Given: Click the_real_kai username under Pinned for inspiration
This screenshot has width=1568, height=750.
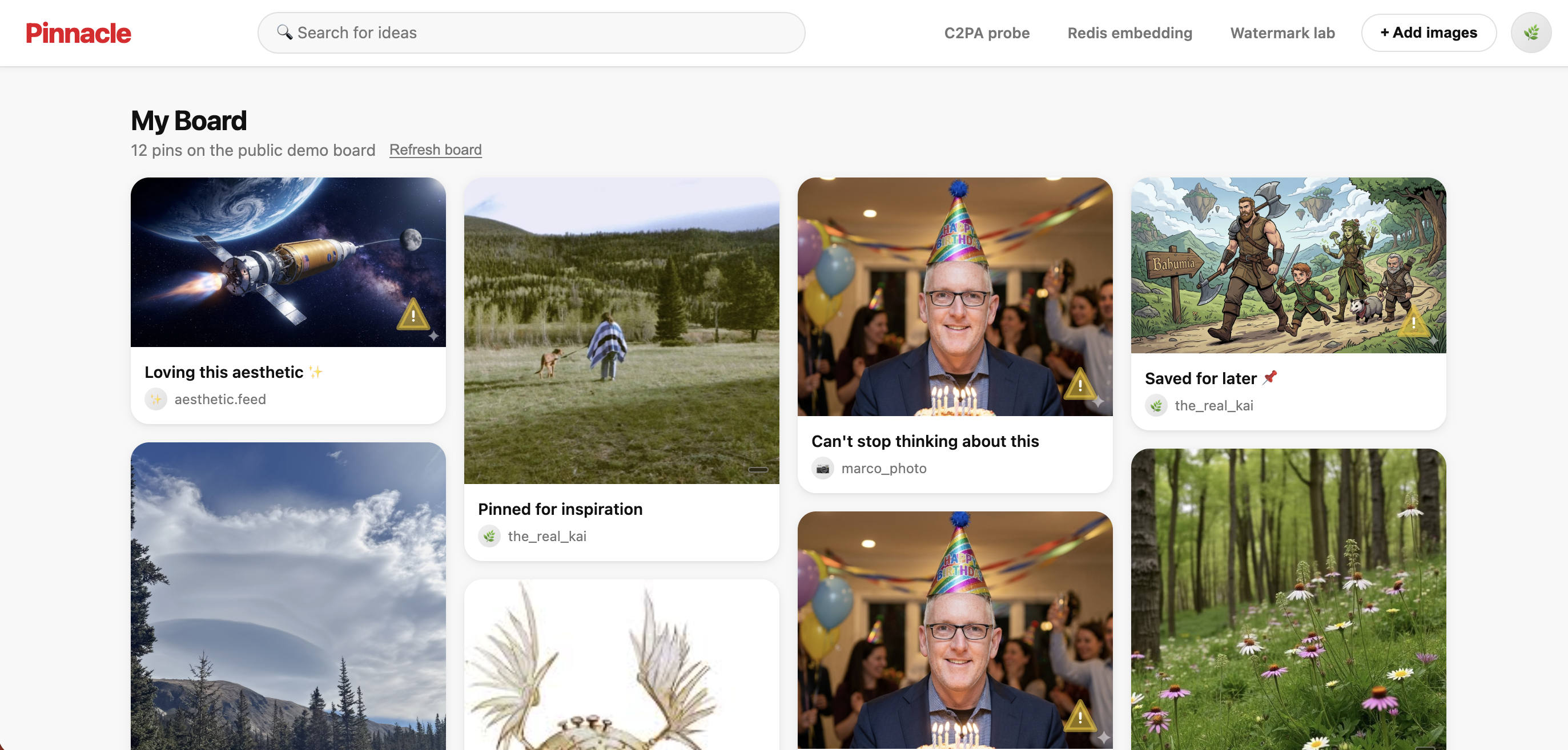Looking at the screenshot, I should point(546,536).
